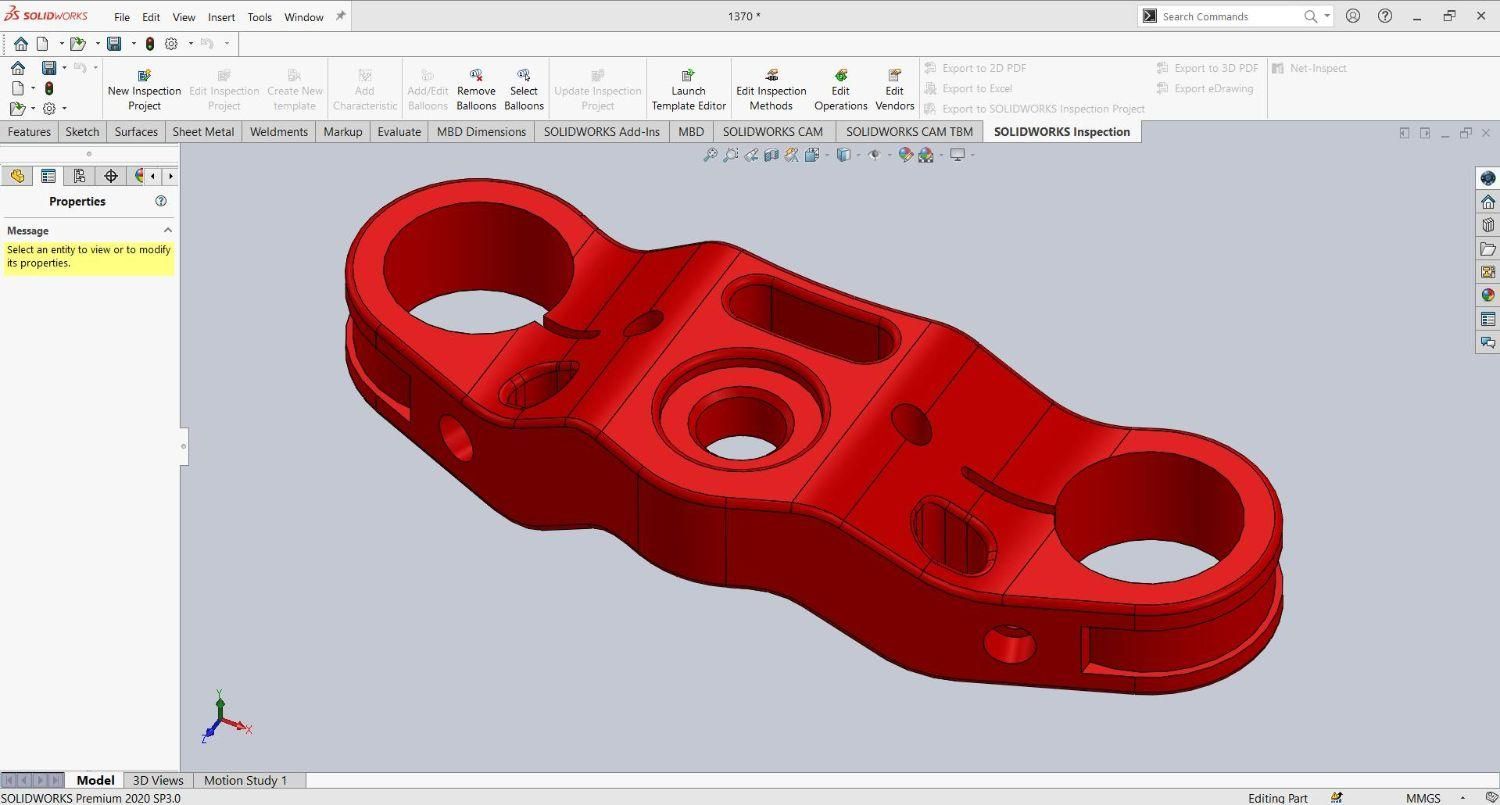The image size is (1500, 805).
Task: Click the Dynamic Annotation Views icon
Action: 791,155
